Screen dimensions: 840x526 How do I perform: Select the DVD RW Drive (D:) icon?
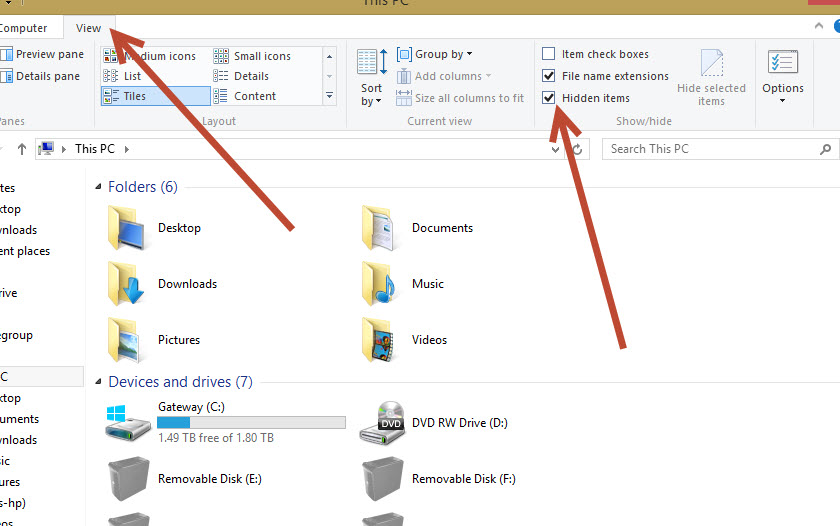(x=381, y=422)
